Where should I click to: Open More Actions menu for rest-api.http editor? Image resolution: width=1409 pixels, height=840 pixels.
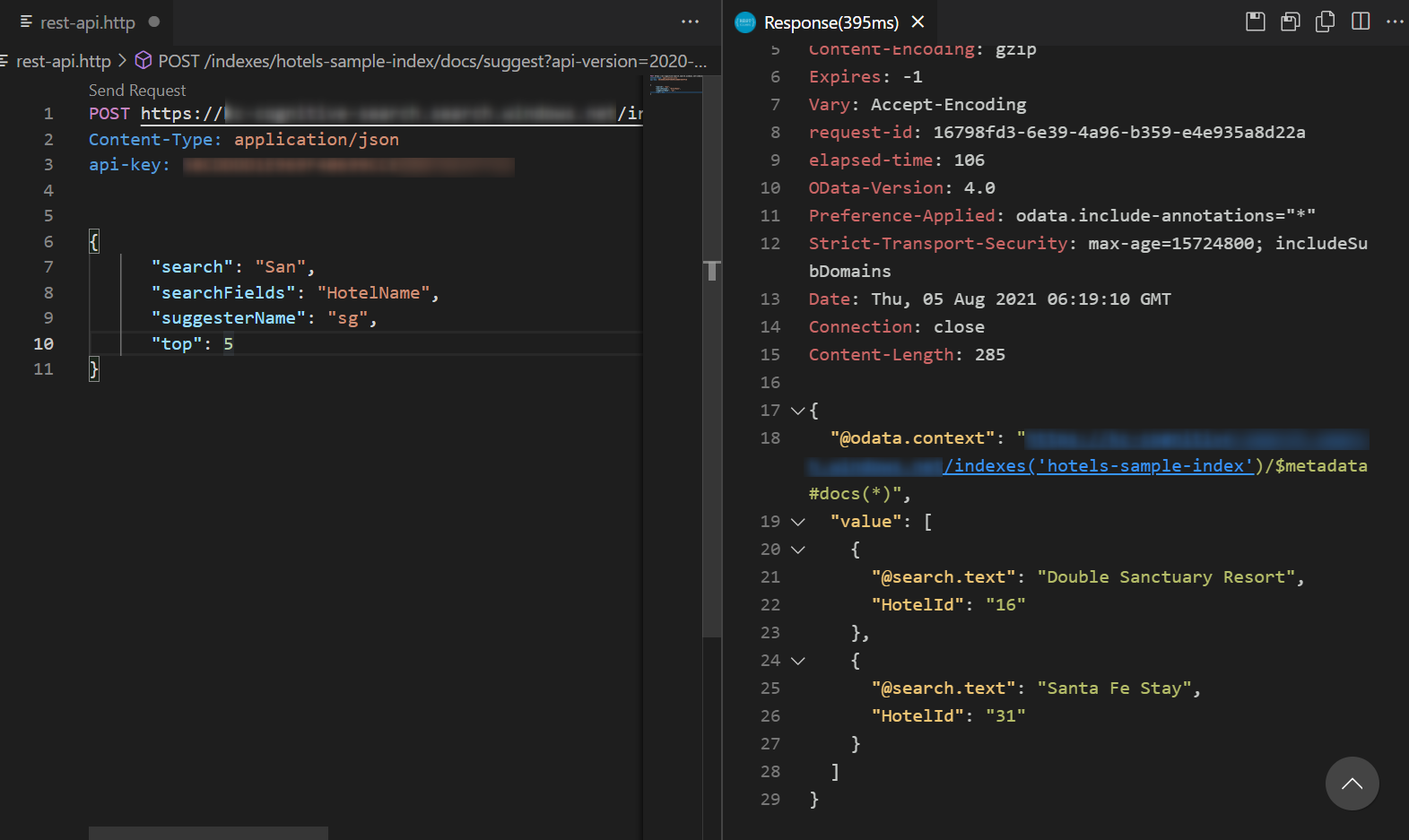click(690, 22)
